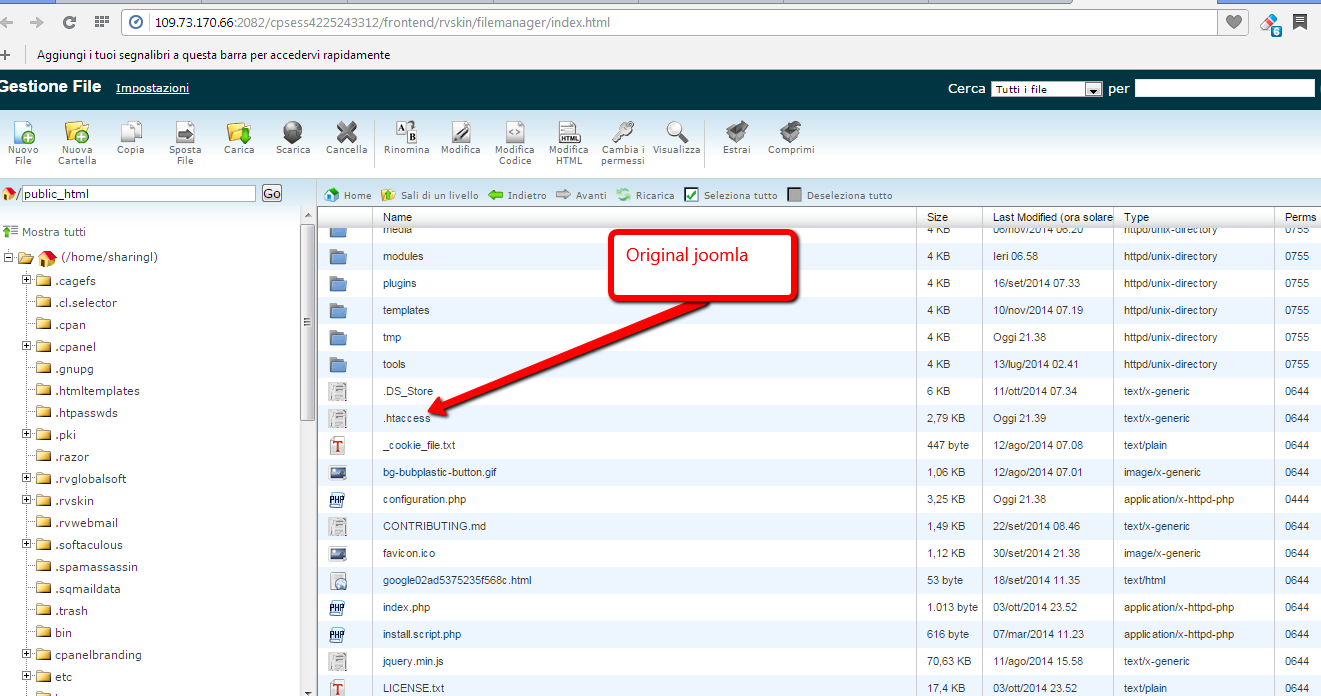The image size is (1321, 696).
Task: Expand the .rvglobalsoft folder node
Action: pos(27,479)
